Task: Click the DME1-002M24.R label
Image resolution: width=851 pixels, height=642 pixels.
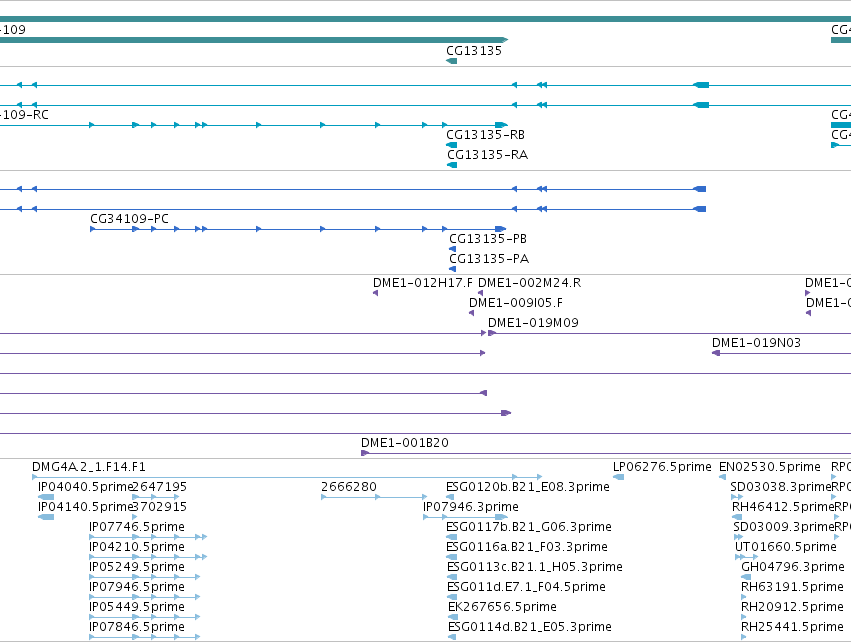Action: coord(530,283)
